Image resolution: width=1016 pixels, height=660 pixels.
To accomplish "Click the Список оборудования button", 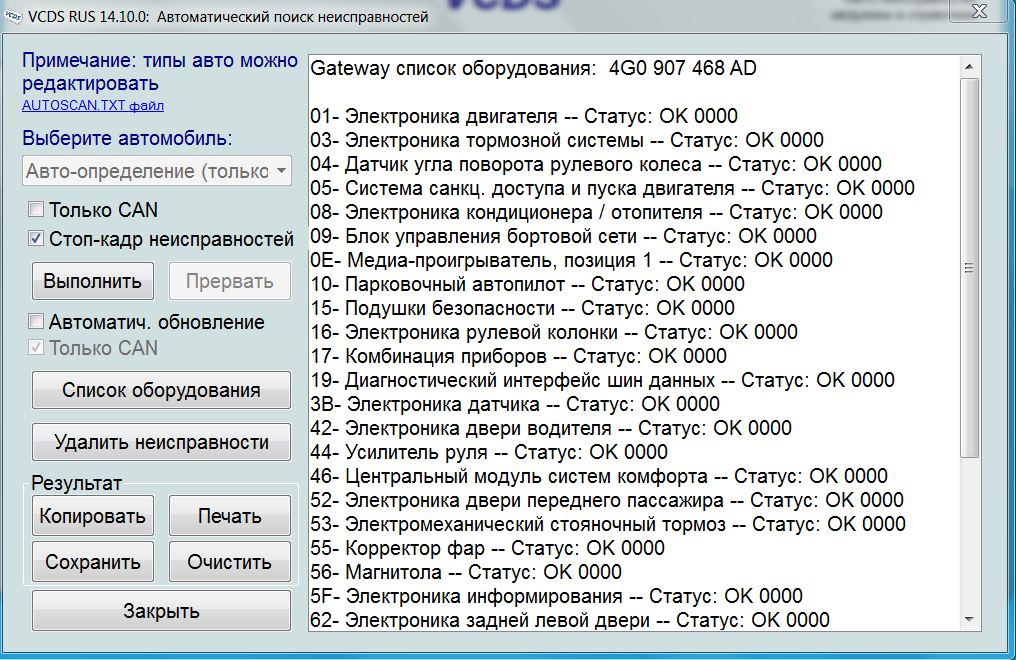I will (161, 390).
